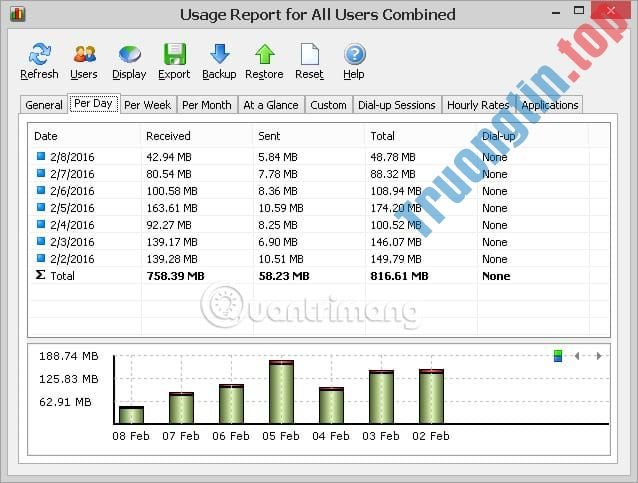Export the report using the Export icon
The height and width of the screenshot is (483, 638).
(174, 56)
